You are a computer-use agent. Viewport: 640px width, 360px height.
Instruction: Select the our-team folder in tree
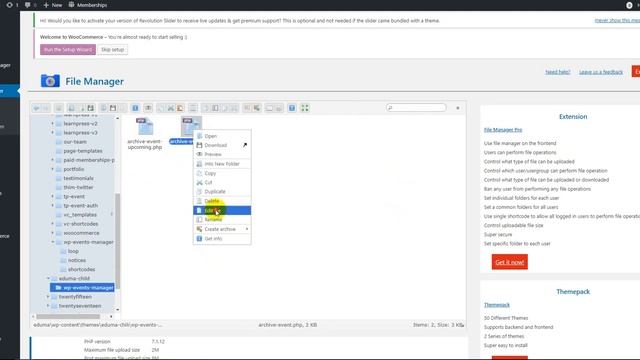click(x=75, y=142)
